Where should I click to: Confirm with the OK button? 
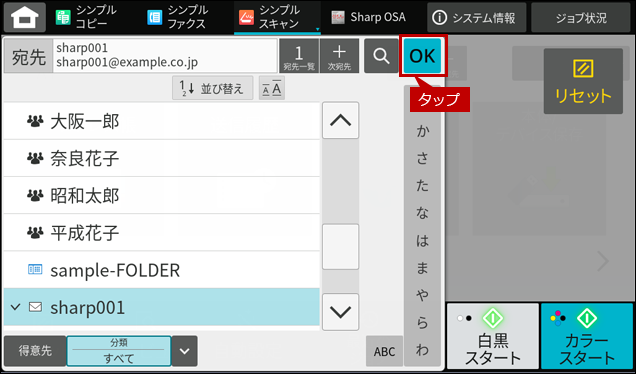point(422,56)
